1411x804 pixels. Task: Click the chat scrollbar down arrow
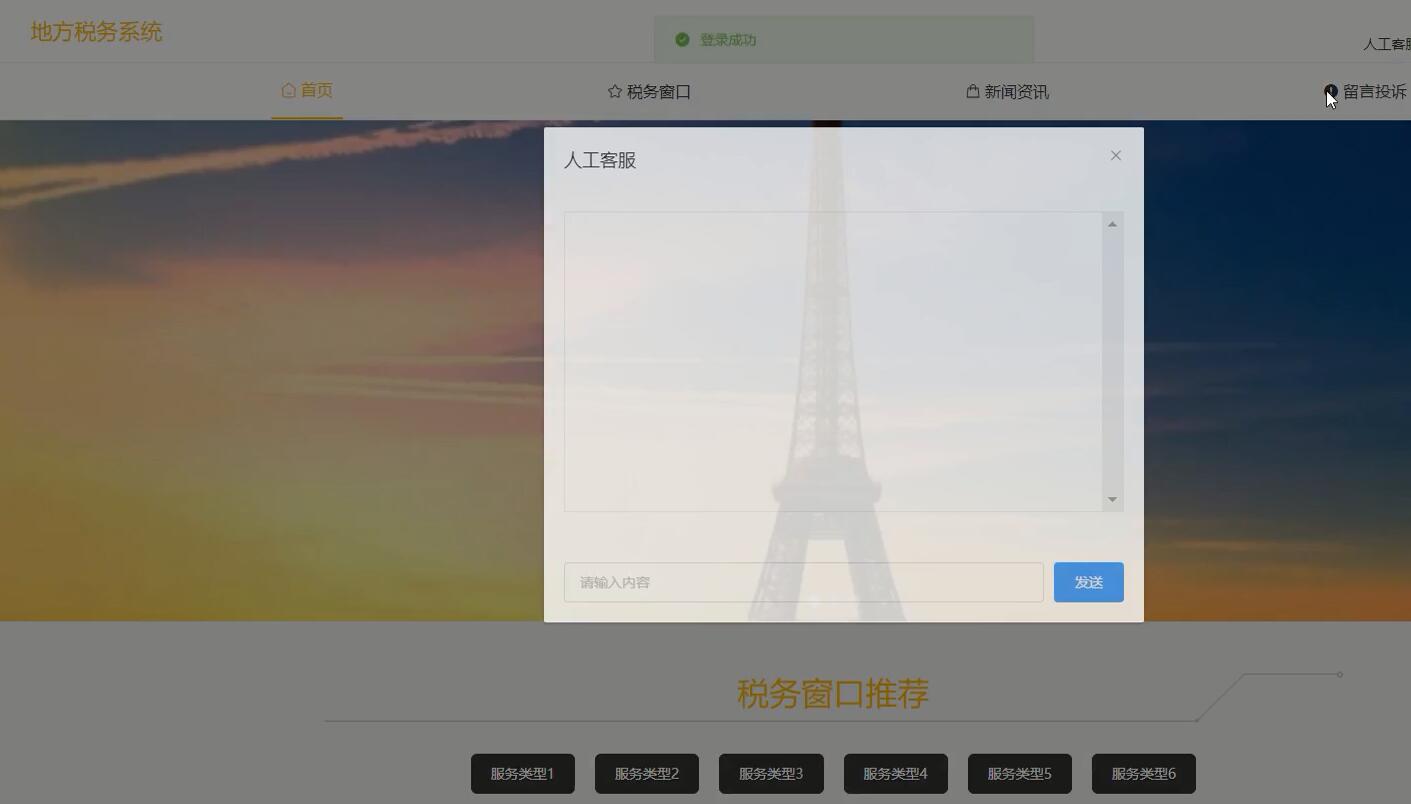pyautogui.click(x=1112, y=499)
